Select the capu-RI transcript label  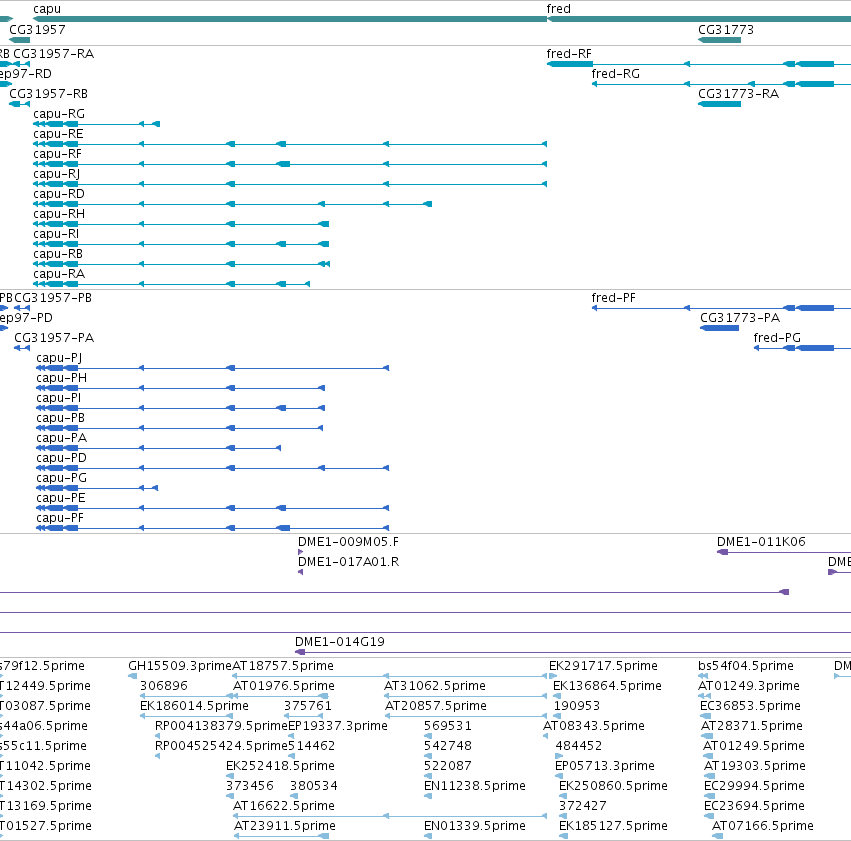[56, 234]
